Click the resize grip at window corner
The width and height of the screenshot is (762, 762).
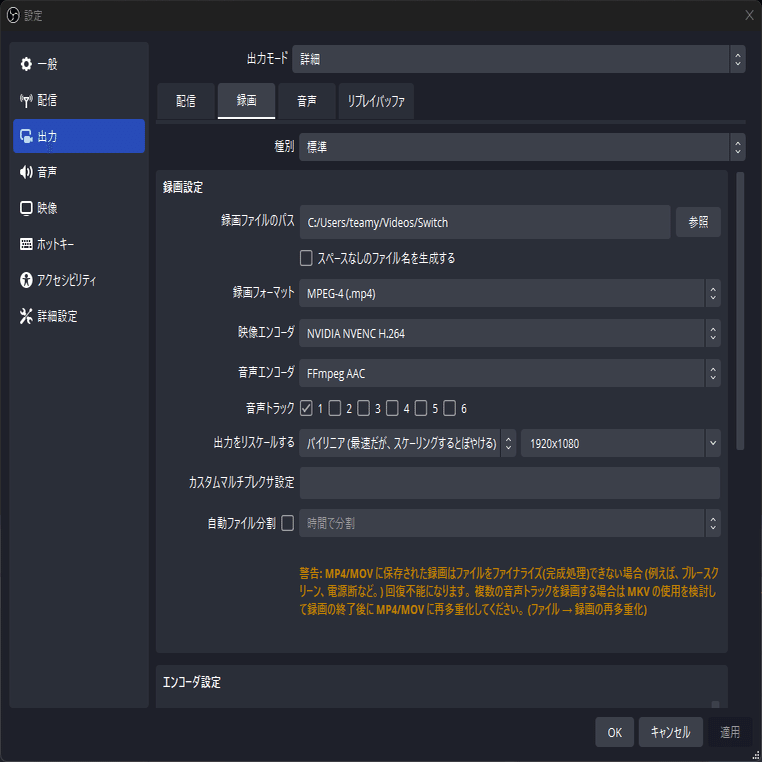(x=756, y=756)
